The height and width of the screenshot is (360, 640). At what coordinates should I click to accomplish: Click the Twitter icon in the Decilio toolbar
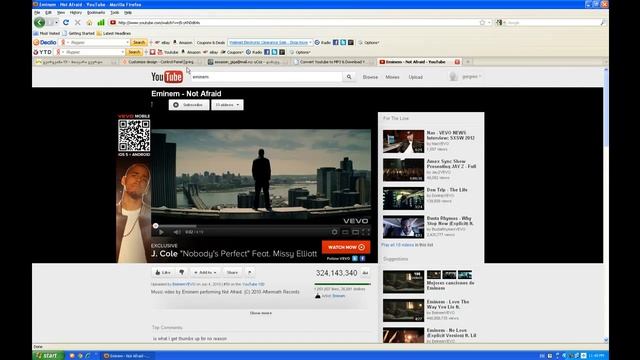pos(343,42)
